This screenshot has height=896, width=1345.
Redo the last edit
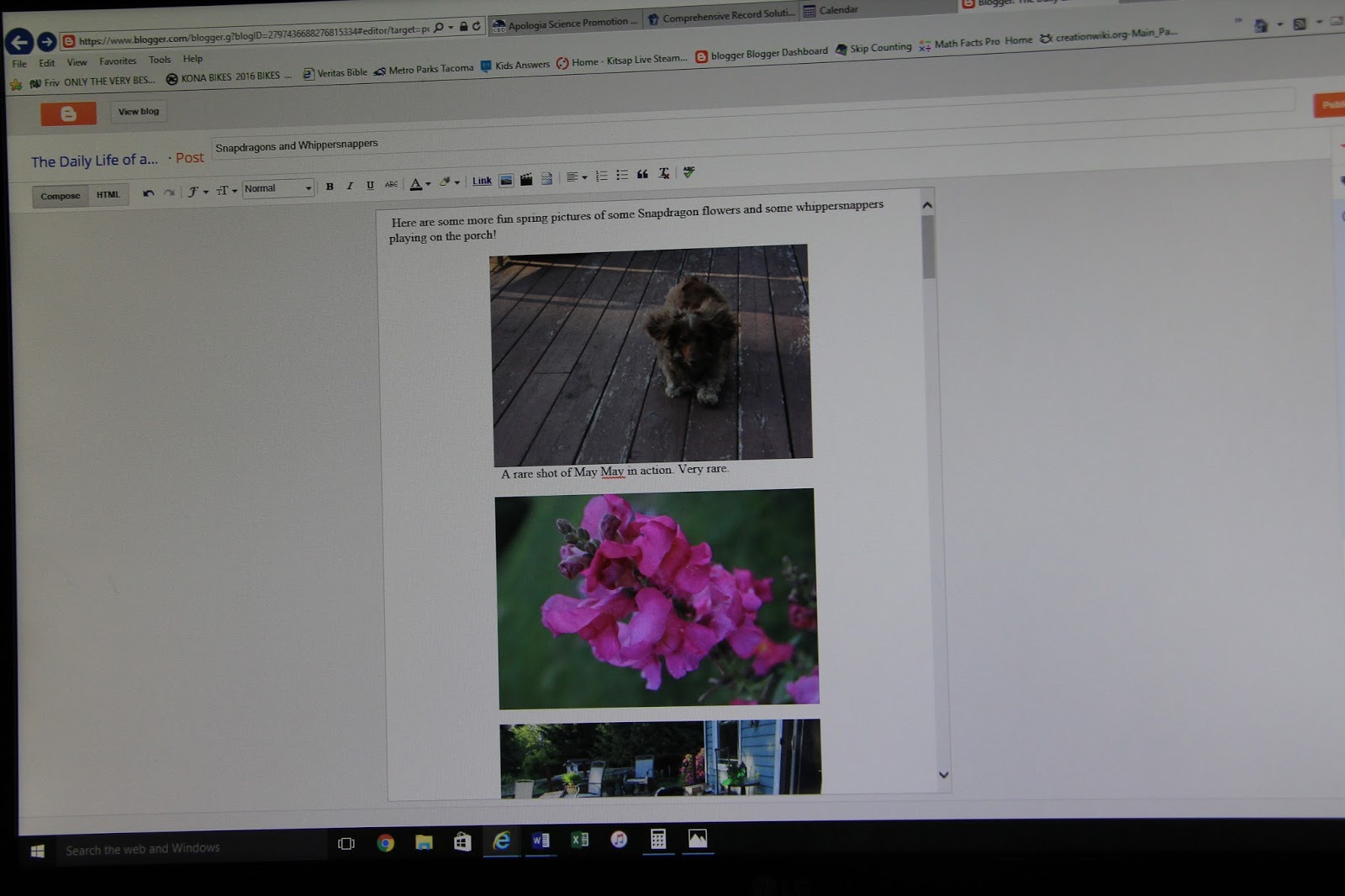[x=169, y=192]
